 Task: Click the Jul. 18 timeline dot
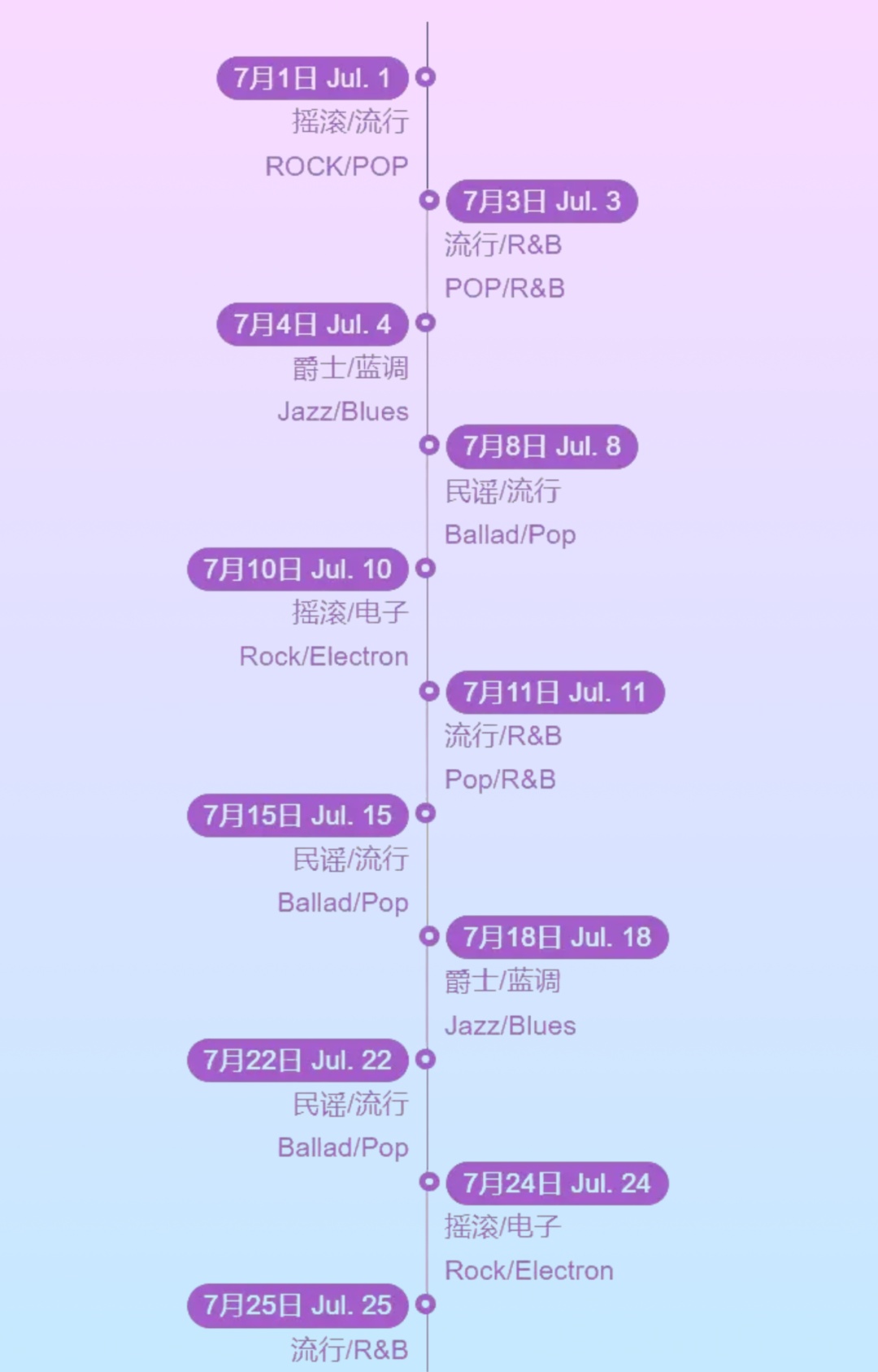tap(429, 936)
